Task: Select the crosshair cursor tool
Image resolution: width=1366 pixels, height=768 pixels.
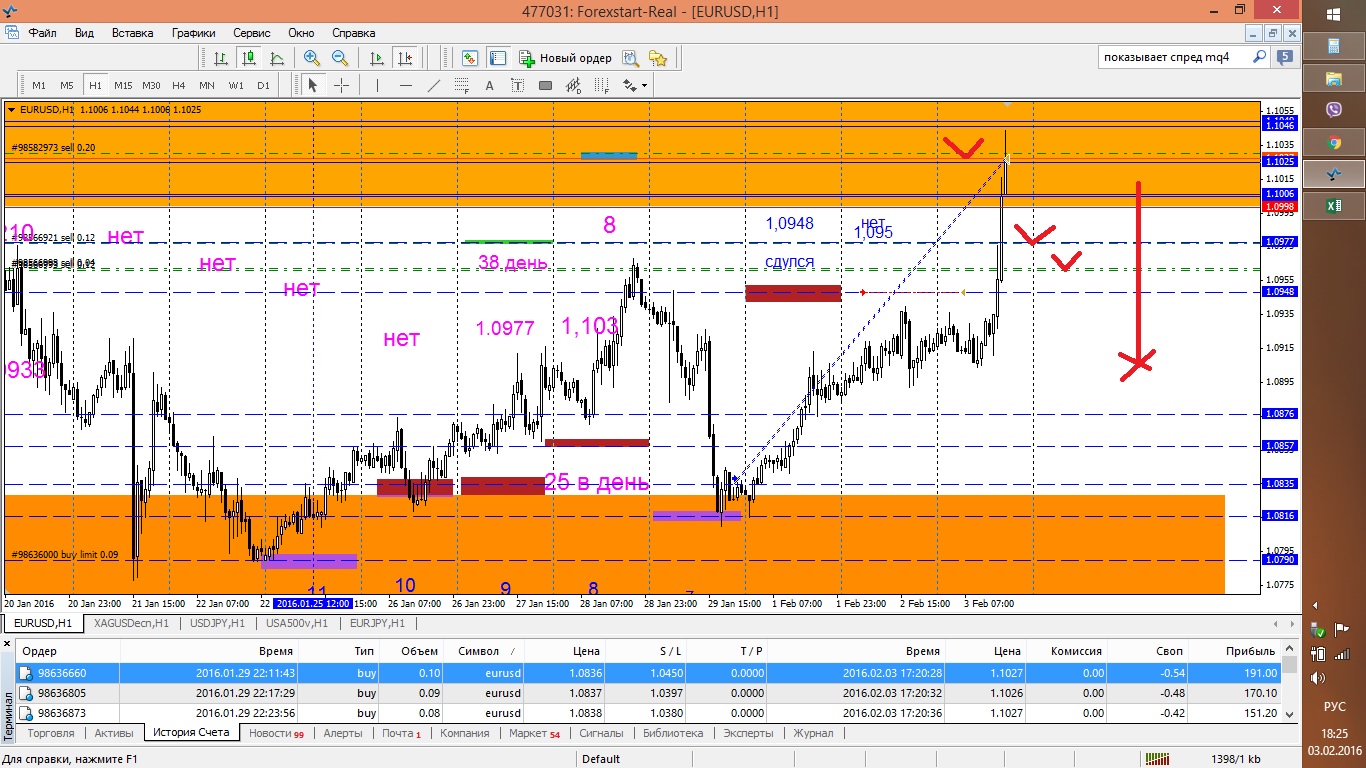Action: click(x=341, y=86)
